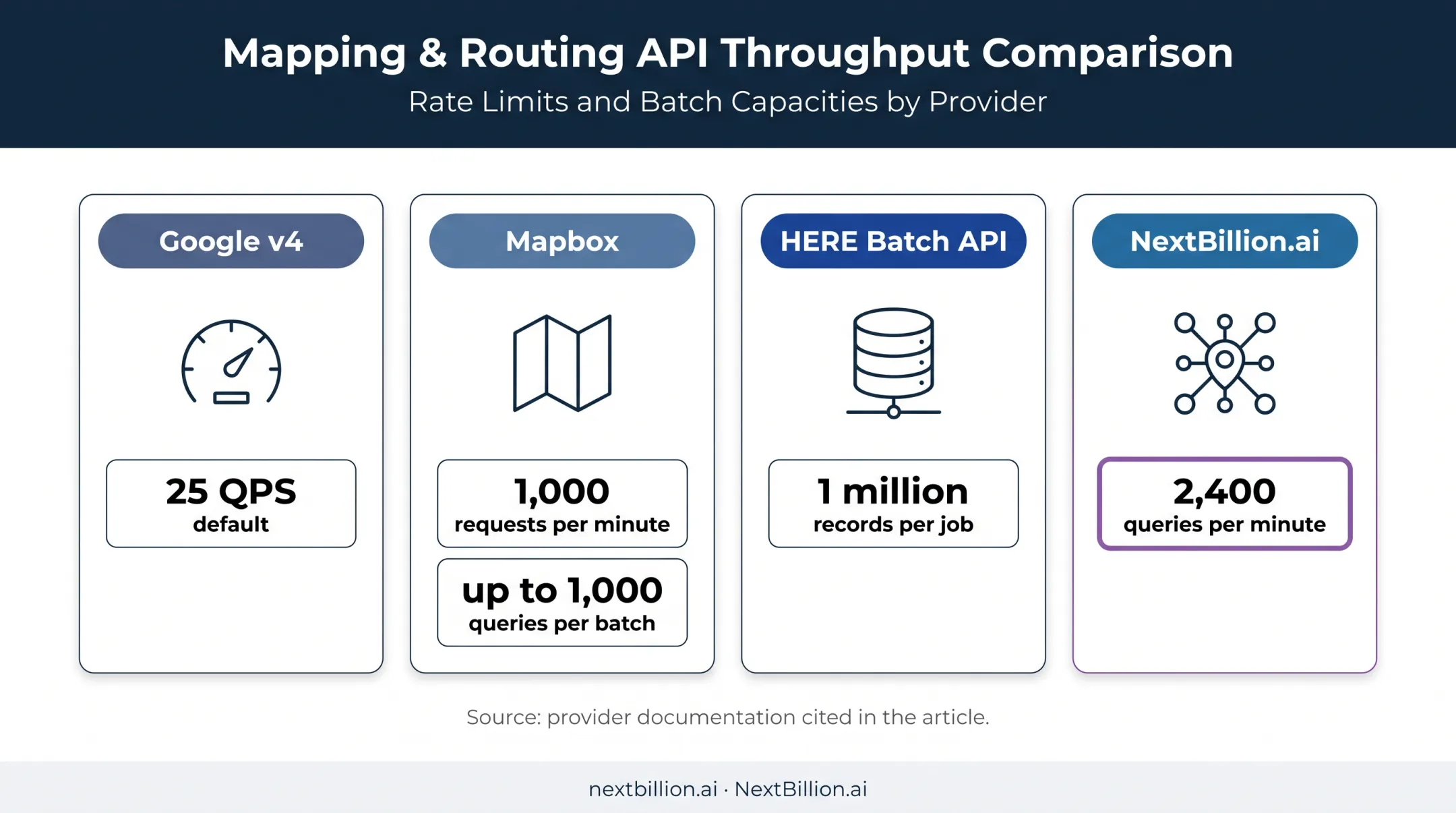Click the '1 million records per job' box
The width and height of the screenshot is (1456, 813).
pos(893,504)
